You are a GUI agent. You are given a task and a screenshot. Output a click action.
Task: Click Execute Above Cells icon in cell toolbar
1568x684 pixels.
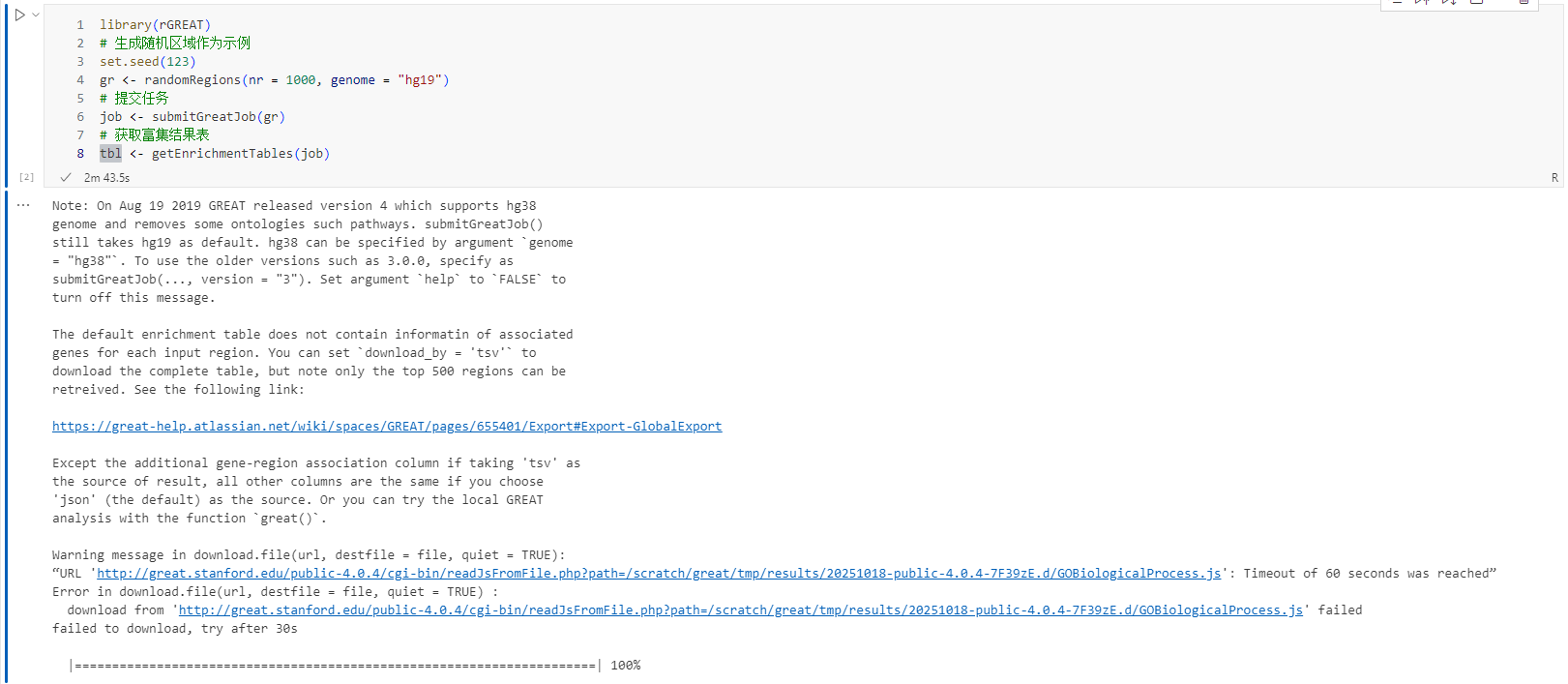[1421, 3]
